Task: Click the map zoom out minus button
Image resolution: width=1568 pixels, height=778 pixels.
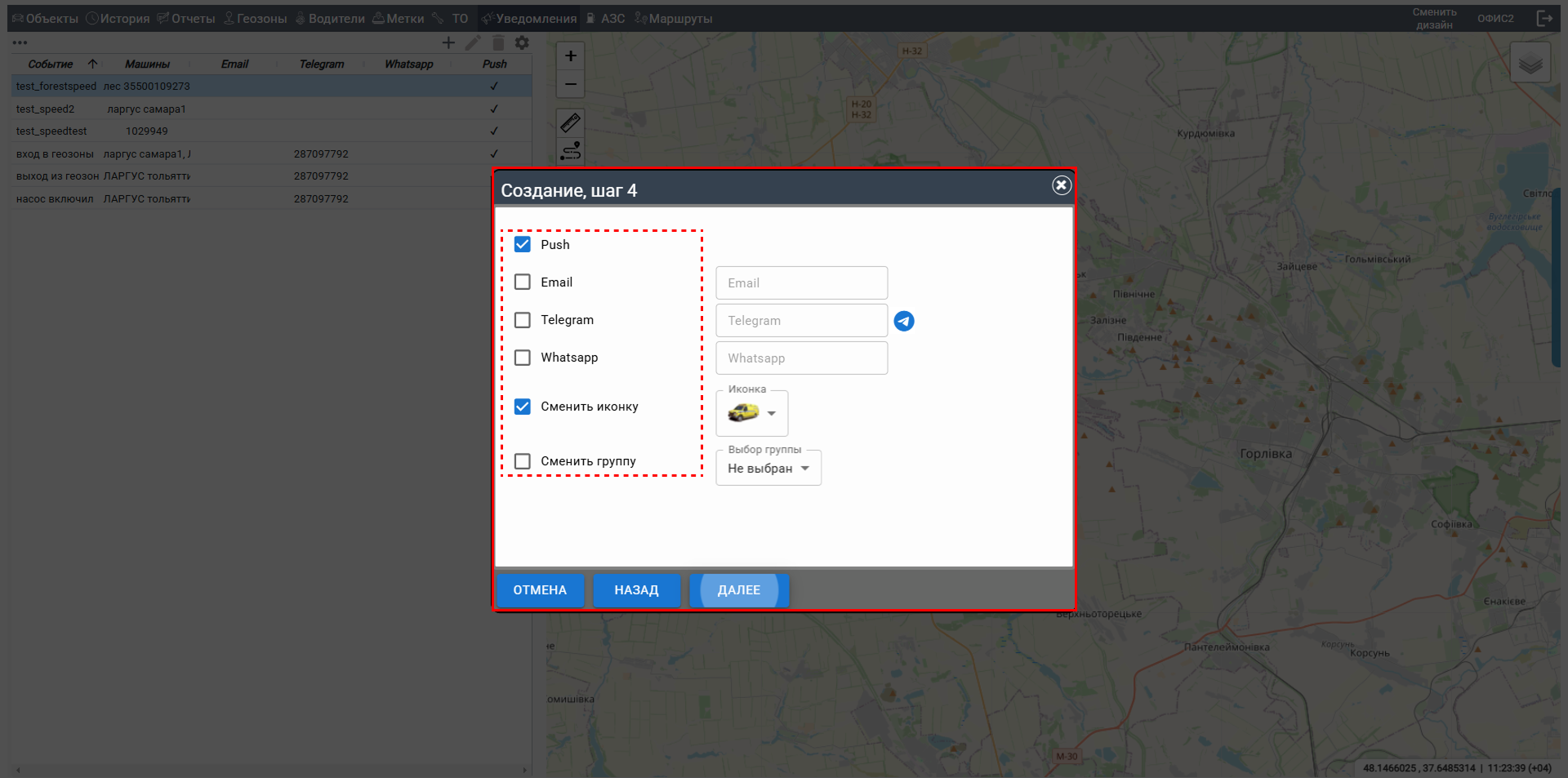Action: click(x=571, y=84)
